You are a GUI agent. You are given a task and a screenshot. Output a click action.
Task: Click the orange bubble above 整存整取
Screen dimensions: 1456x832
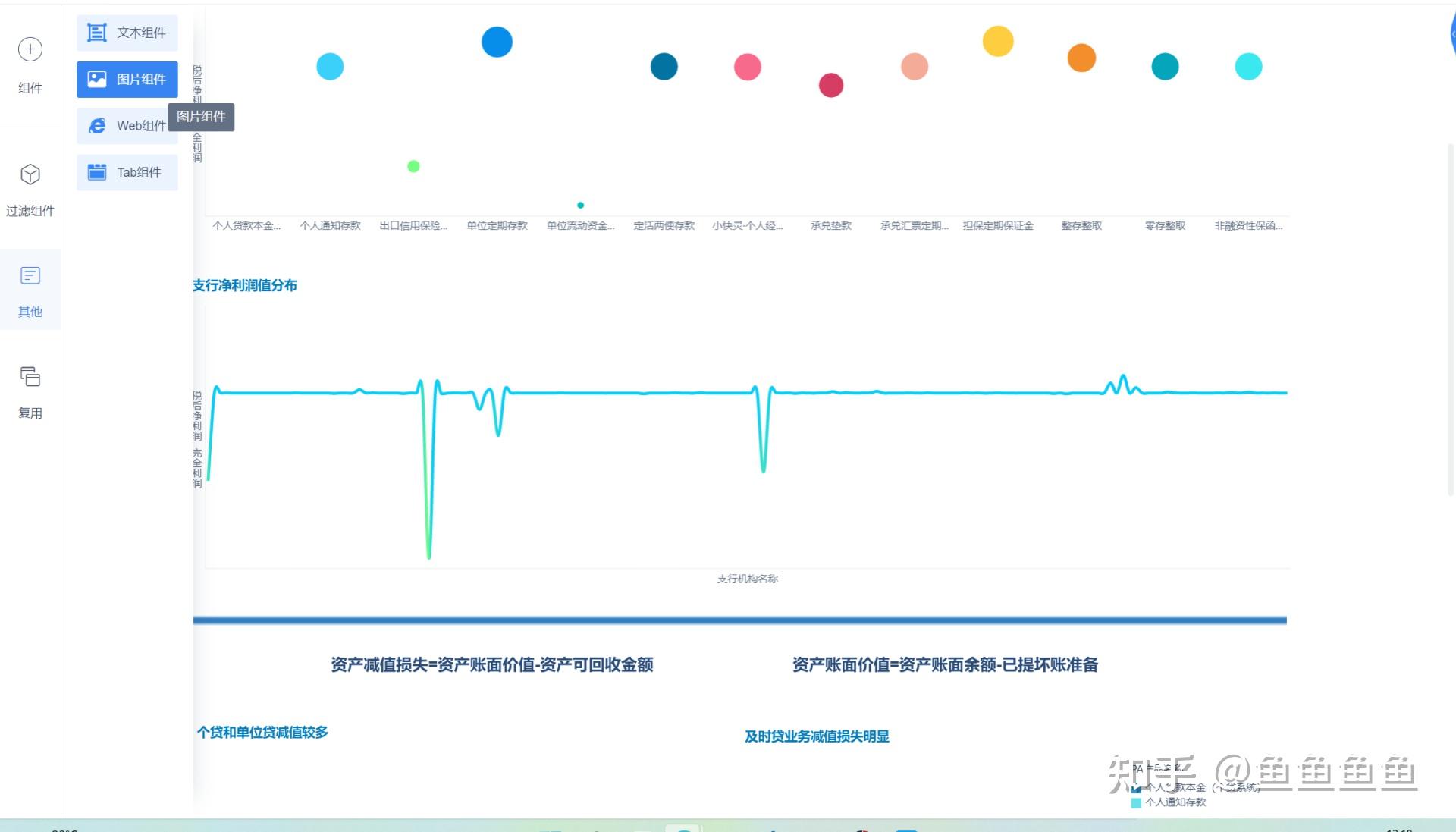[x=1081, y=58]
